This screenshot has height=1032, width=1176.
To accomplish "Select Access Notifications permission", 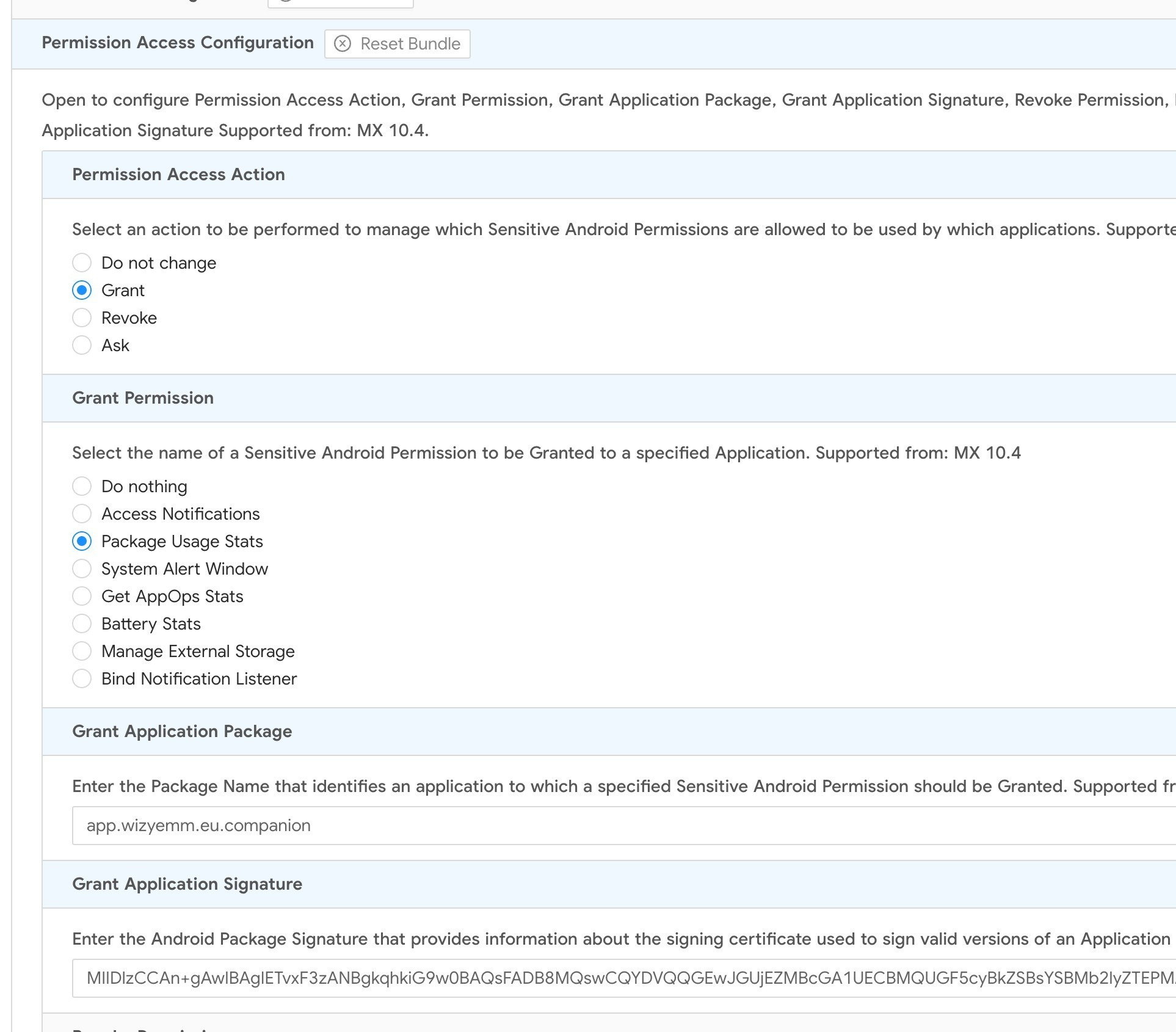I will pos(82,514).
